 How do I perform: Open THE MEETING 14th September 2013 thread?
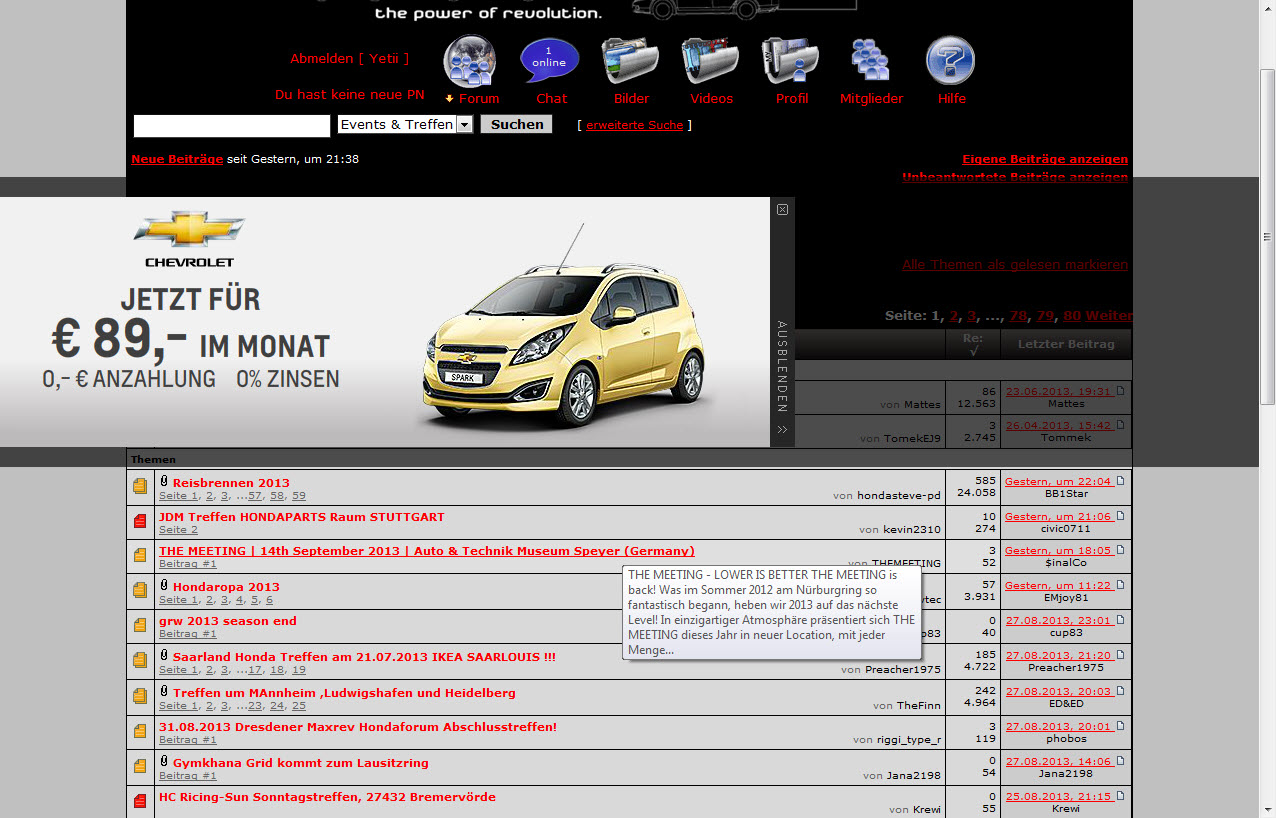[x=427, y=551]
